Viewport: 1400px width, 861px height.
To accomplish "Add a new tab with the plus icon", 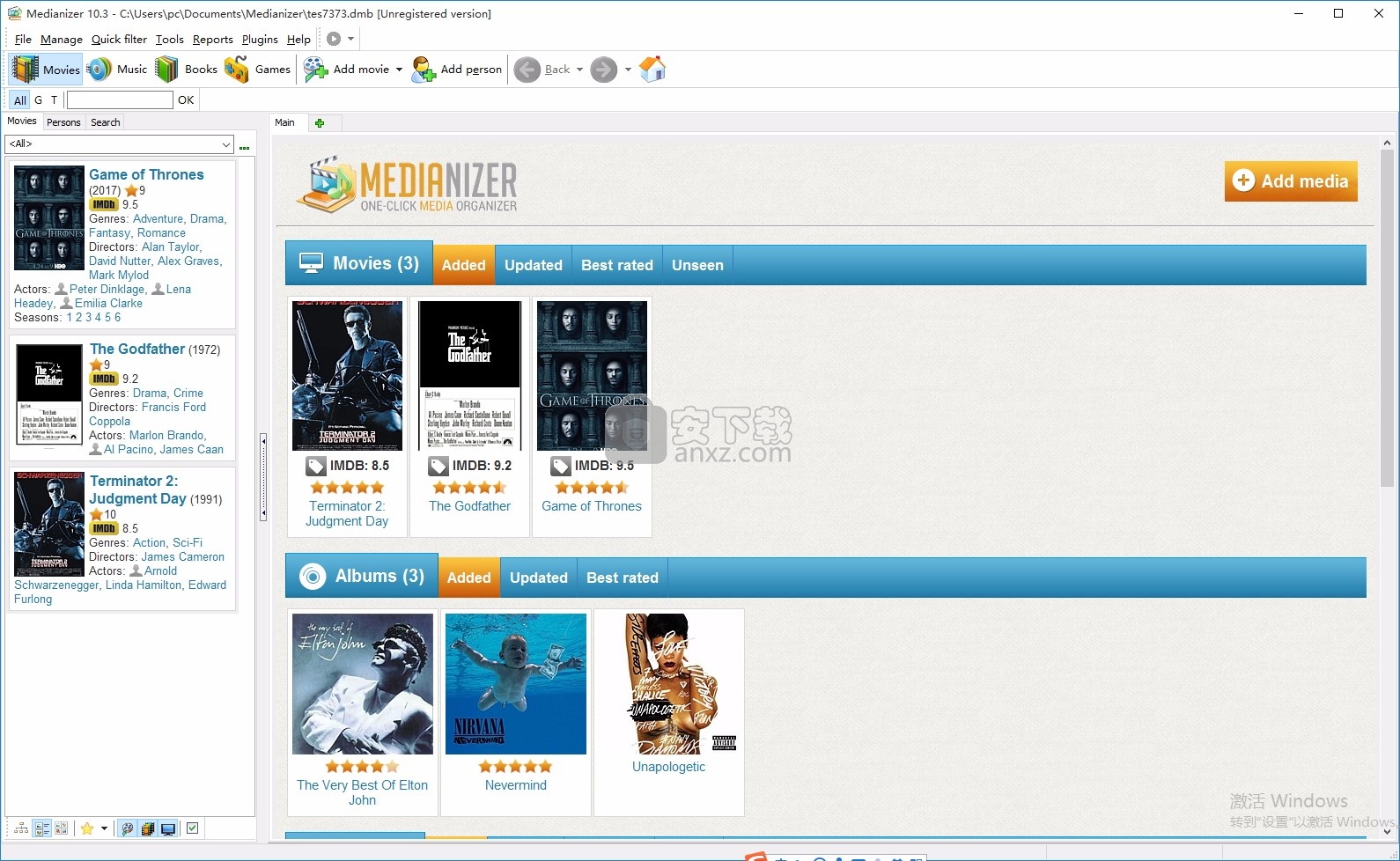I will (x=320, y=123).
